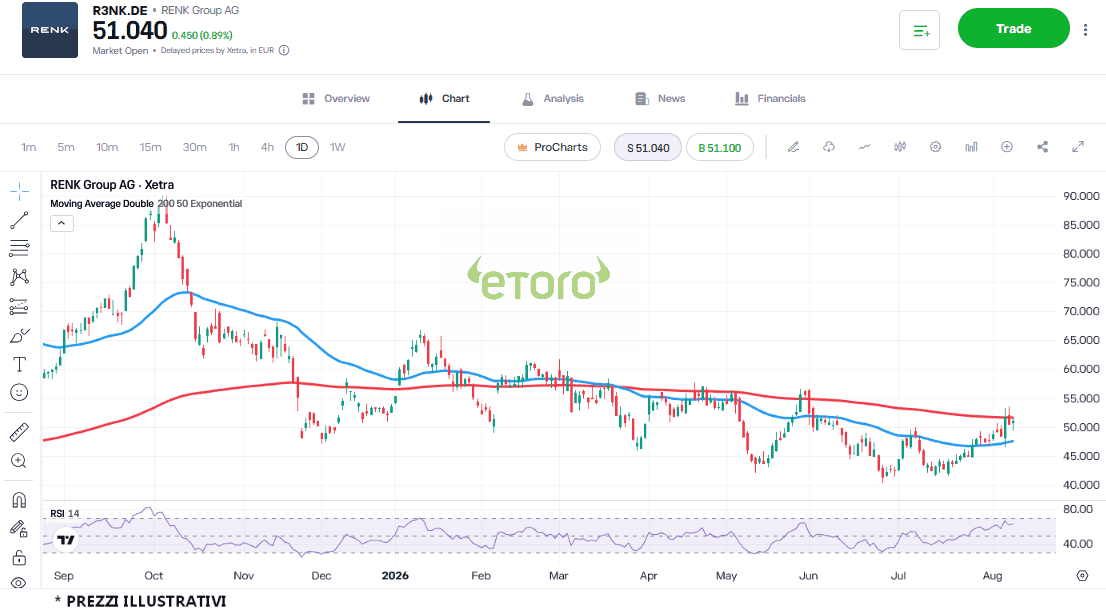Click the RENK Group AG · Xetra chart title

tap(112, 185)
